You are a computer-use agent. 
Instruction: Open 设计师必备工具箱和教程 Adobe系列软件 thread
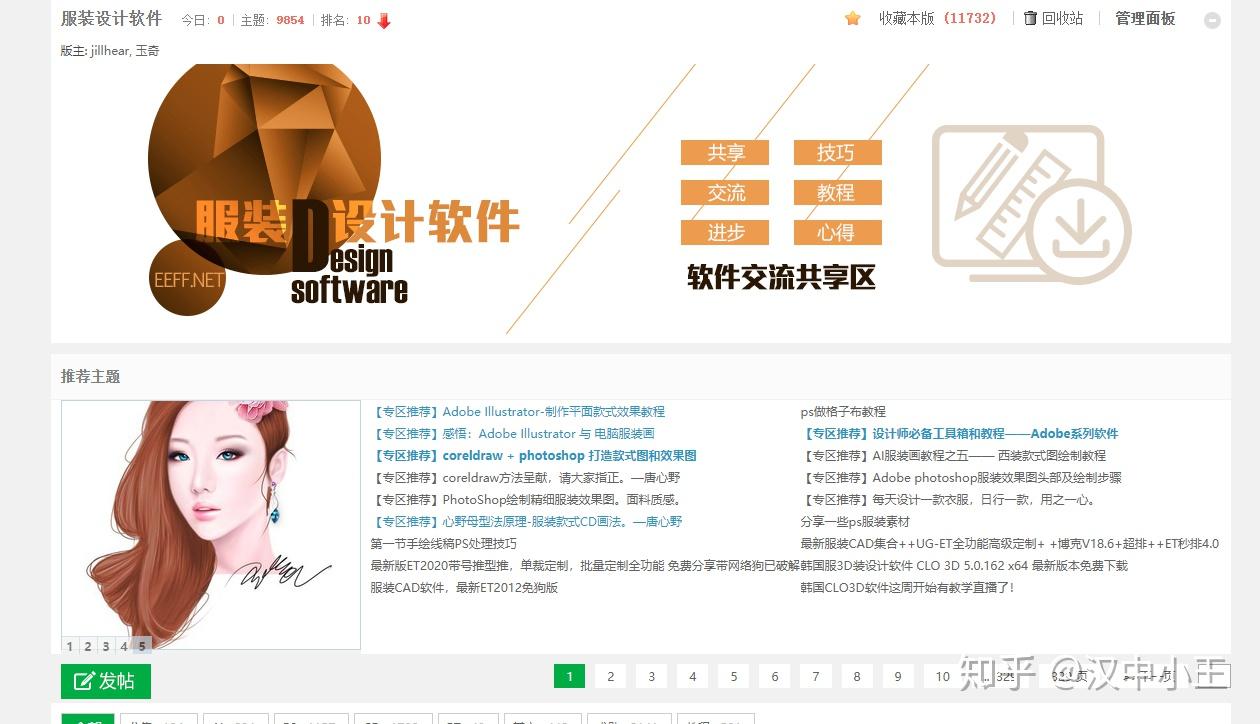pos(995,433)
